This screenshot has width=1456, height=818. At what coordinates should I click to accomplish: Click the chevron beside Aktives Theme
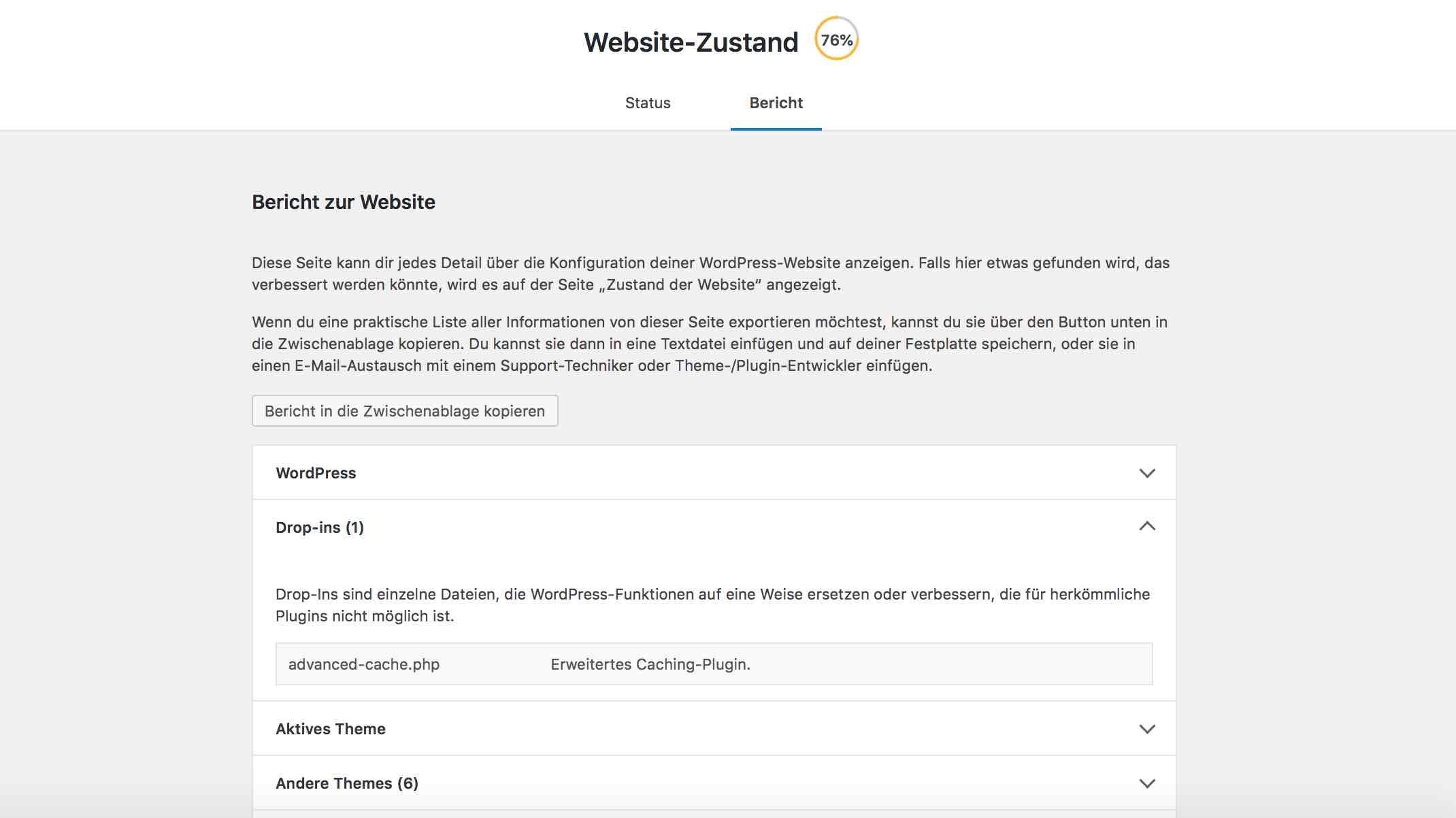point(1148,728)
